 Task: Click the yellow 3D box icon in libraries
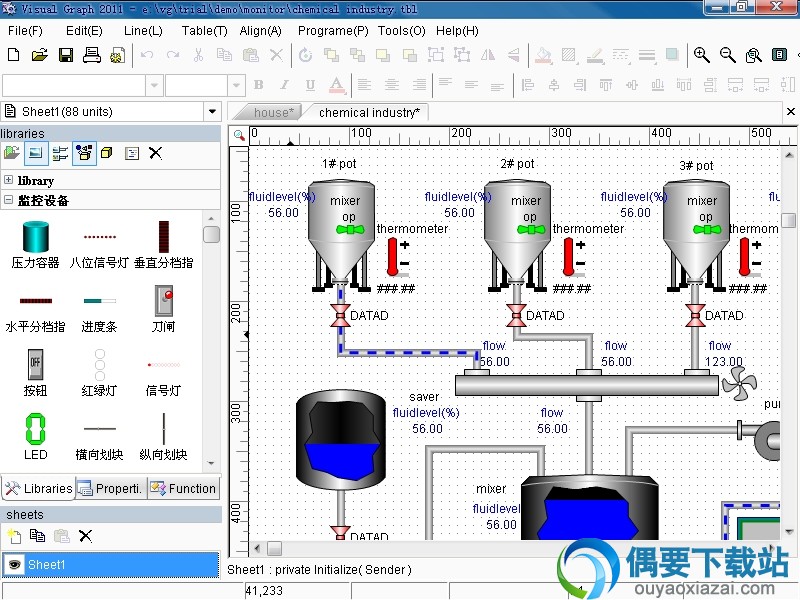(107, 153)
